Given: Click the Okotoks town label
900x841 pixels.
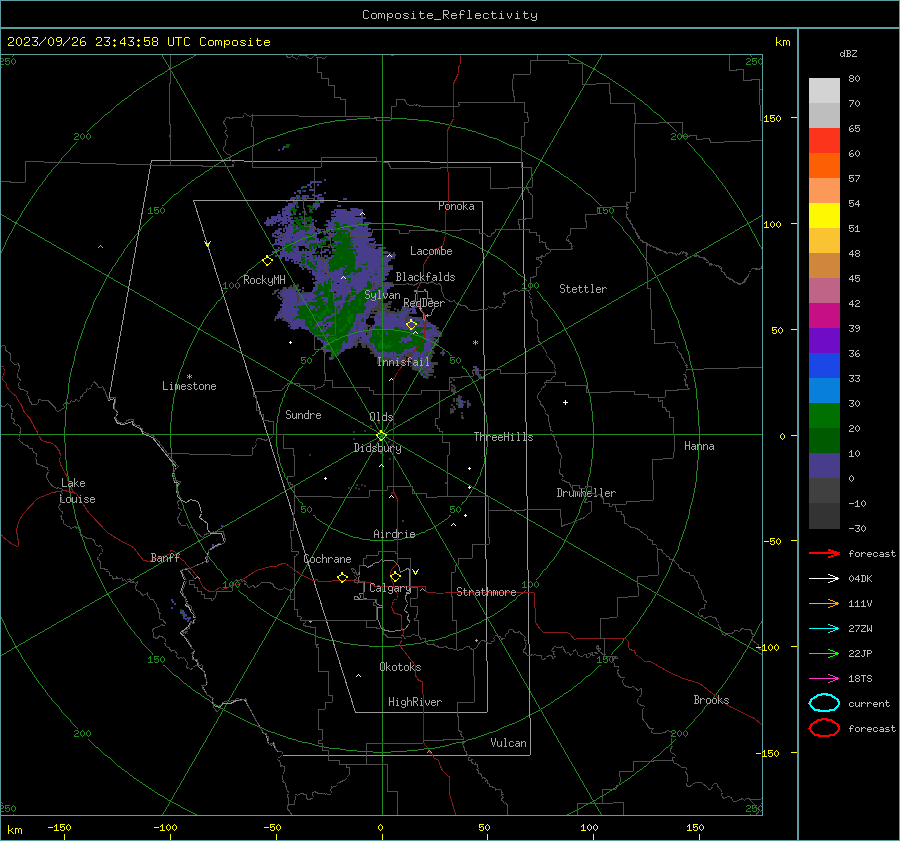Looking at the screenshot, I should click(x=401, y=667).
